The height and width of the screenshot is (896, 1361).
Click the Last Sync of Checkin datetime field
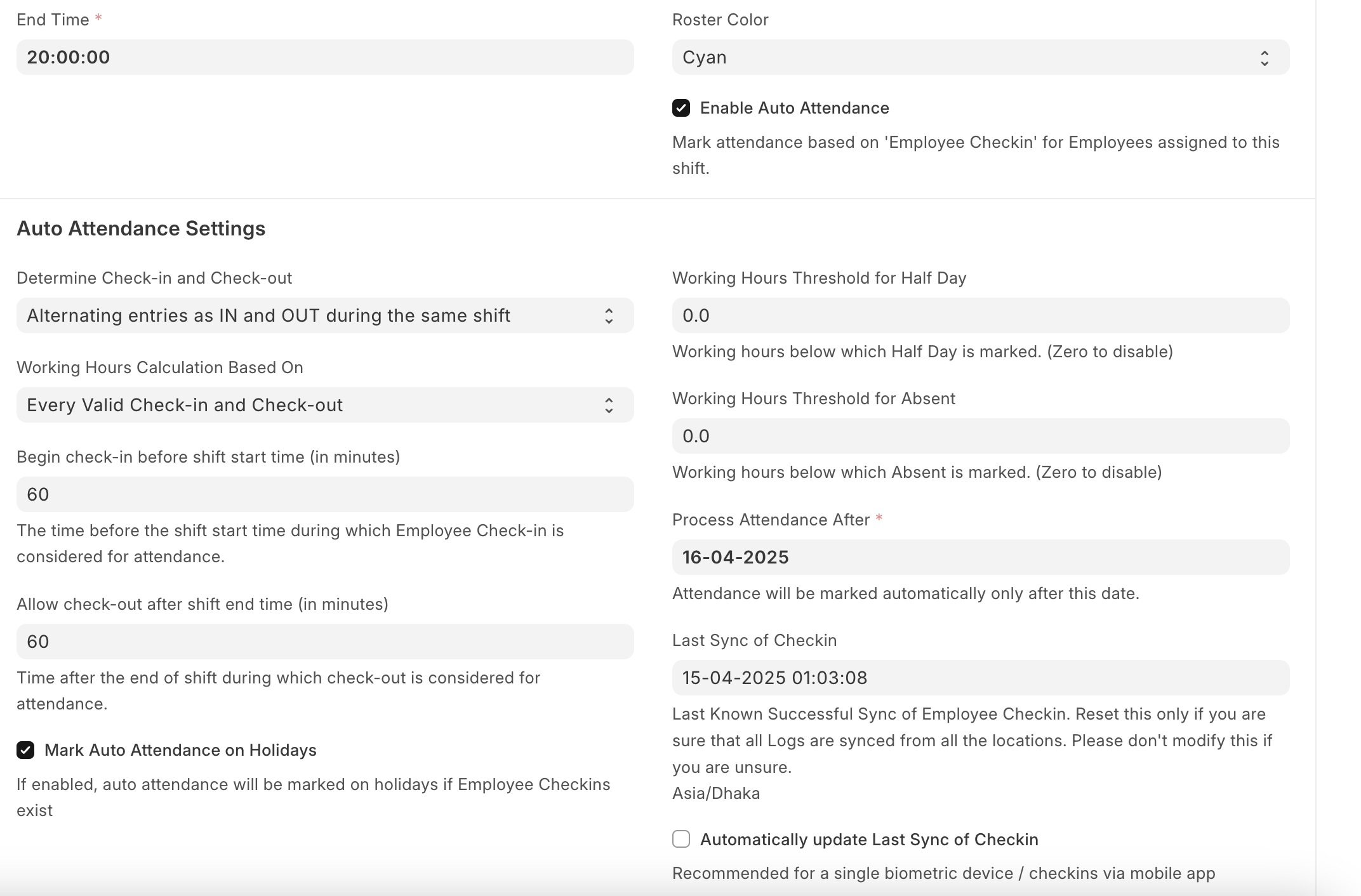point(981,678)
